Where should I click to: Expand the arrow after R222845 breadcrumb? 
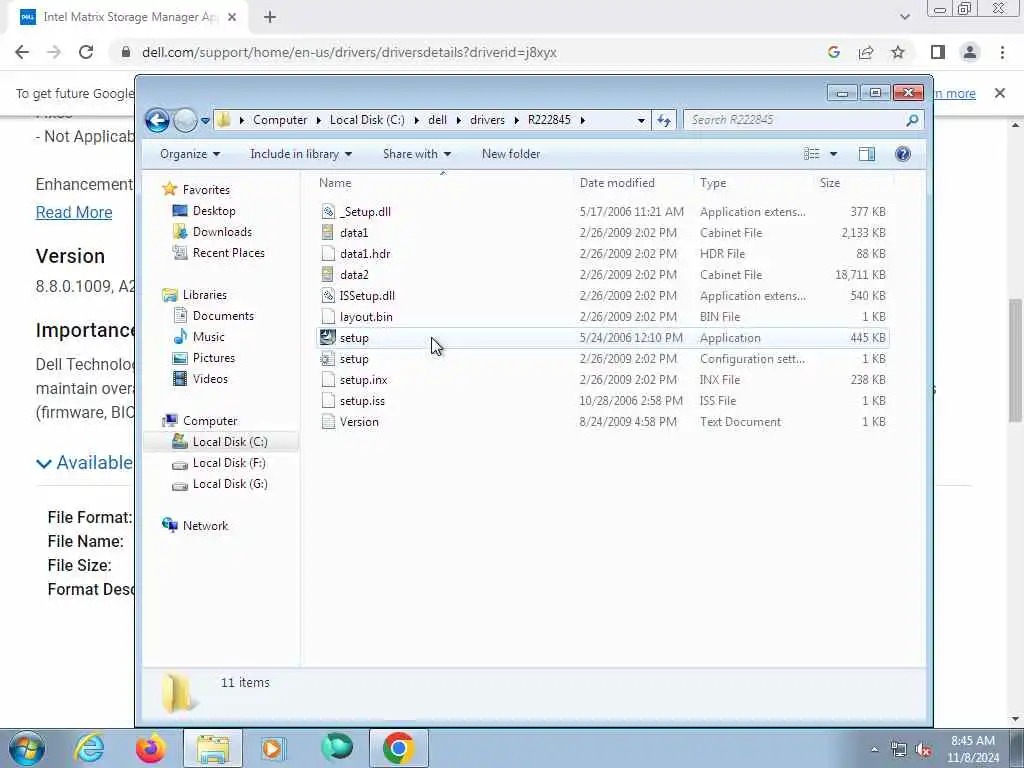[583, 120]
